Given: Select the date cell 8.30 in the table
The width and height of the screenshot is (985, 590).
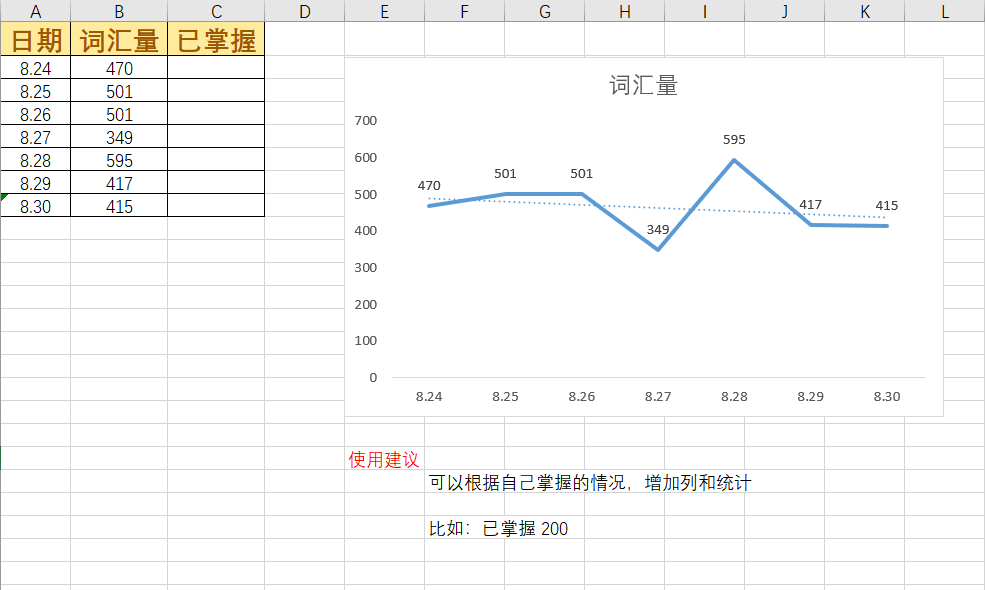Looking at the screenshot, I should click(35, 207).
